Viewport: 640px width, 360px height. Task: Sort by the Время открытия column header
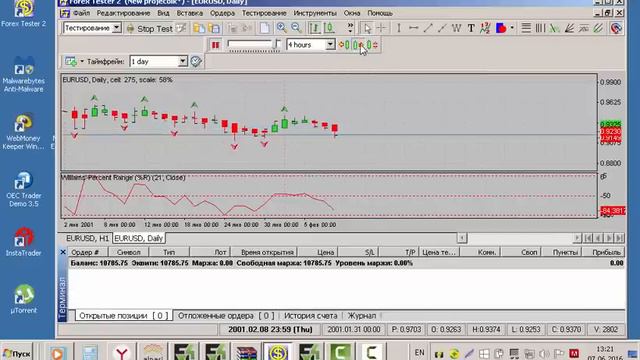pos(264,252)
